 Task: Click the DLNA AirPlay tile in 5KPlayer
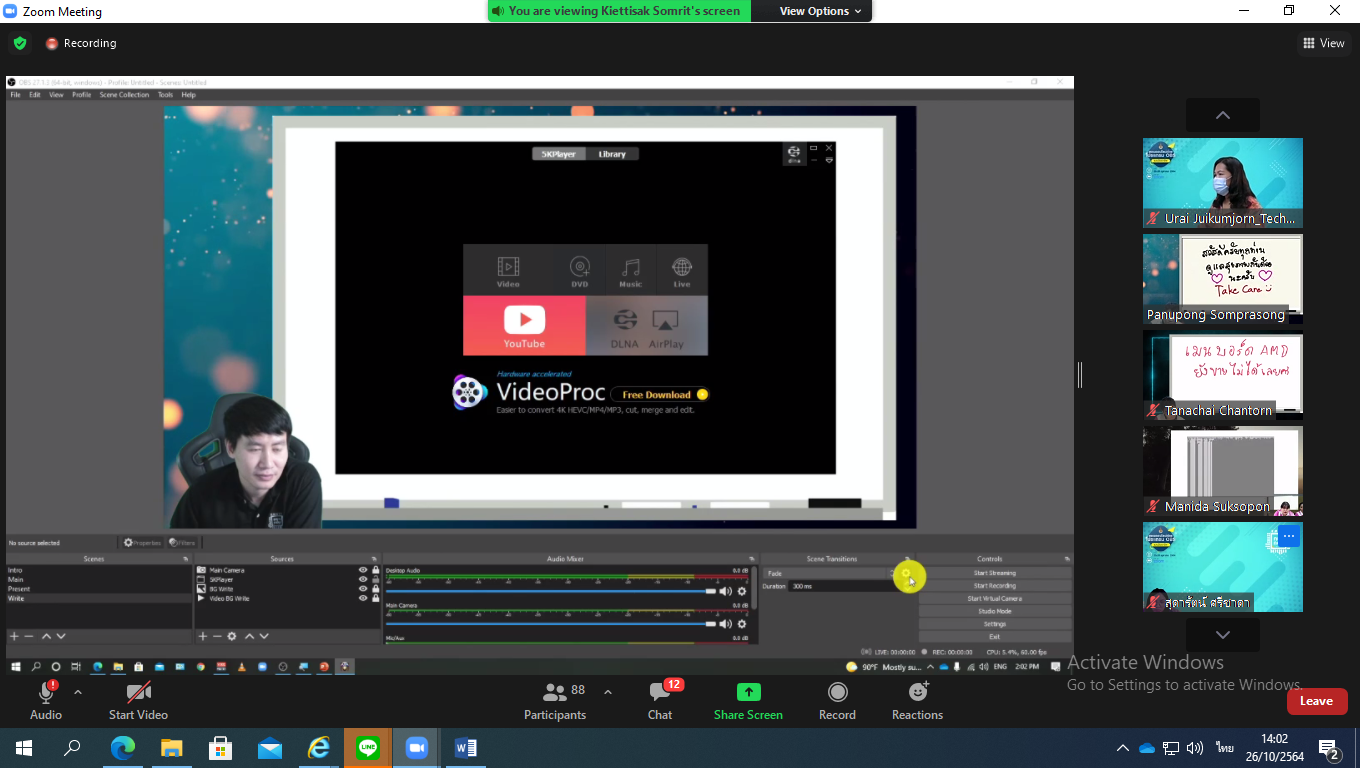click(x=647, y=326)
